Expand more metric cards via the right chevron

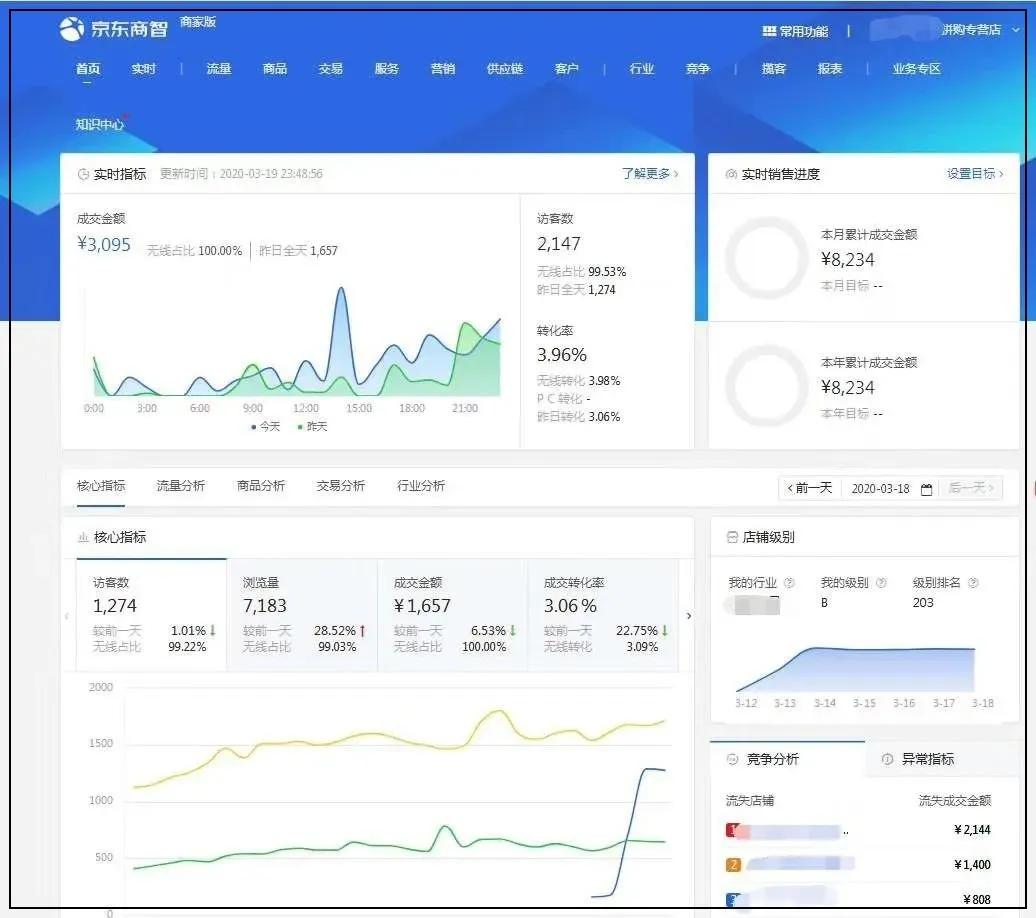click(x=688, y=616)
